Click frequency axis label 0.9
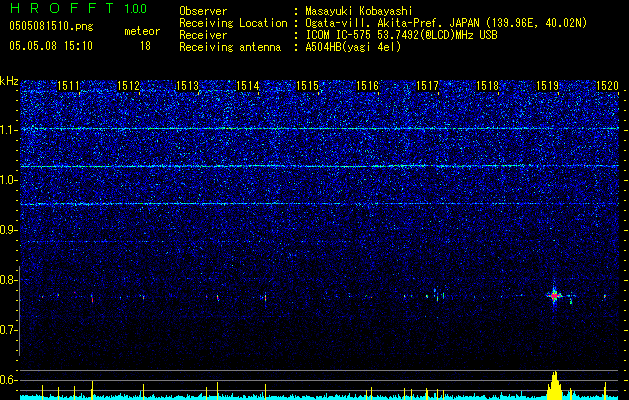 tap(8, 230)
